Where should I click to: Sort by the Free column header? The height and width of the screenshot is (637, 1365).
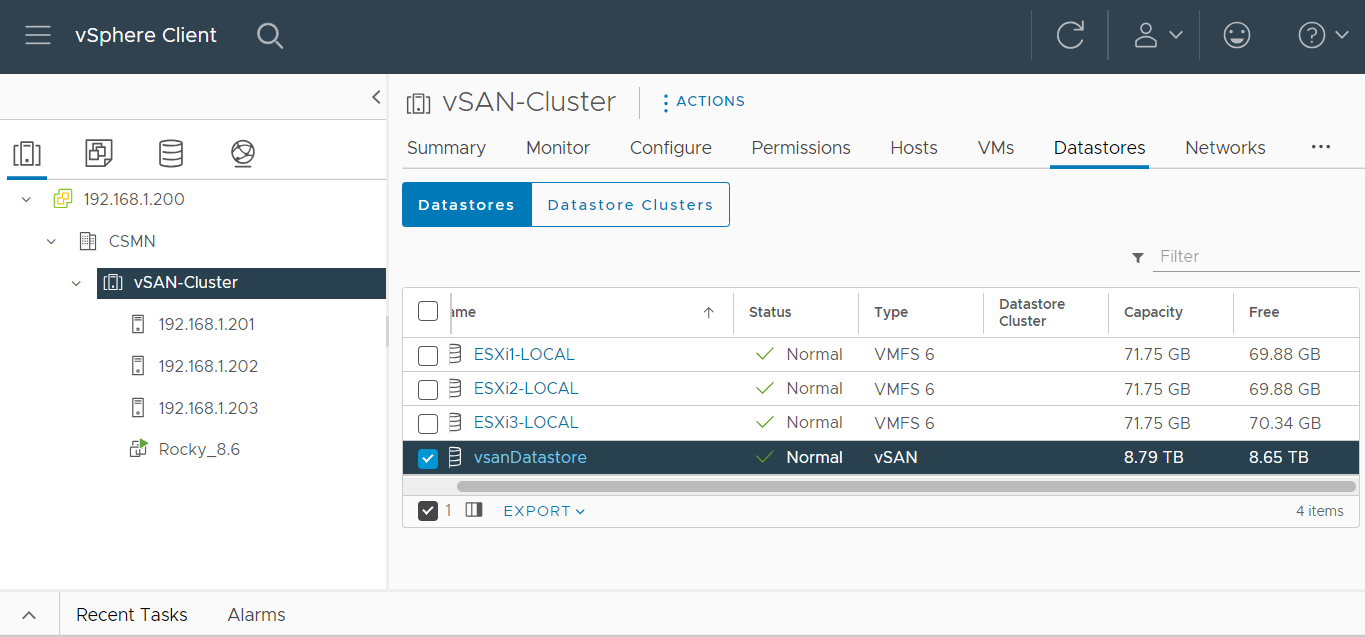click(x=1264, y=312)
